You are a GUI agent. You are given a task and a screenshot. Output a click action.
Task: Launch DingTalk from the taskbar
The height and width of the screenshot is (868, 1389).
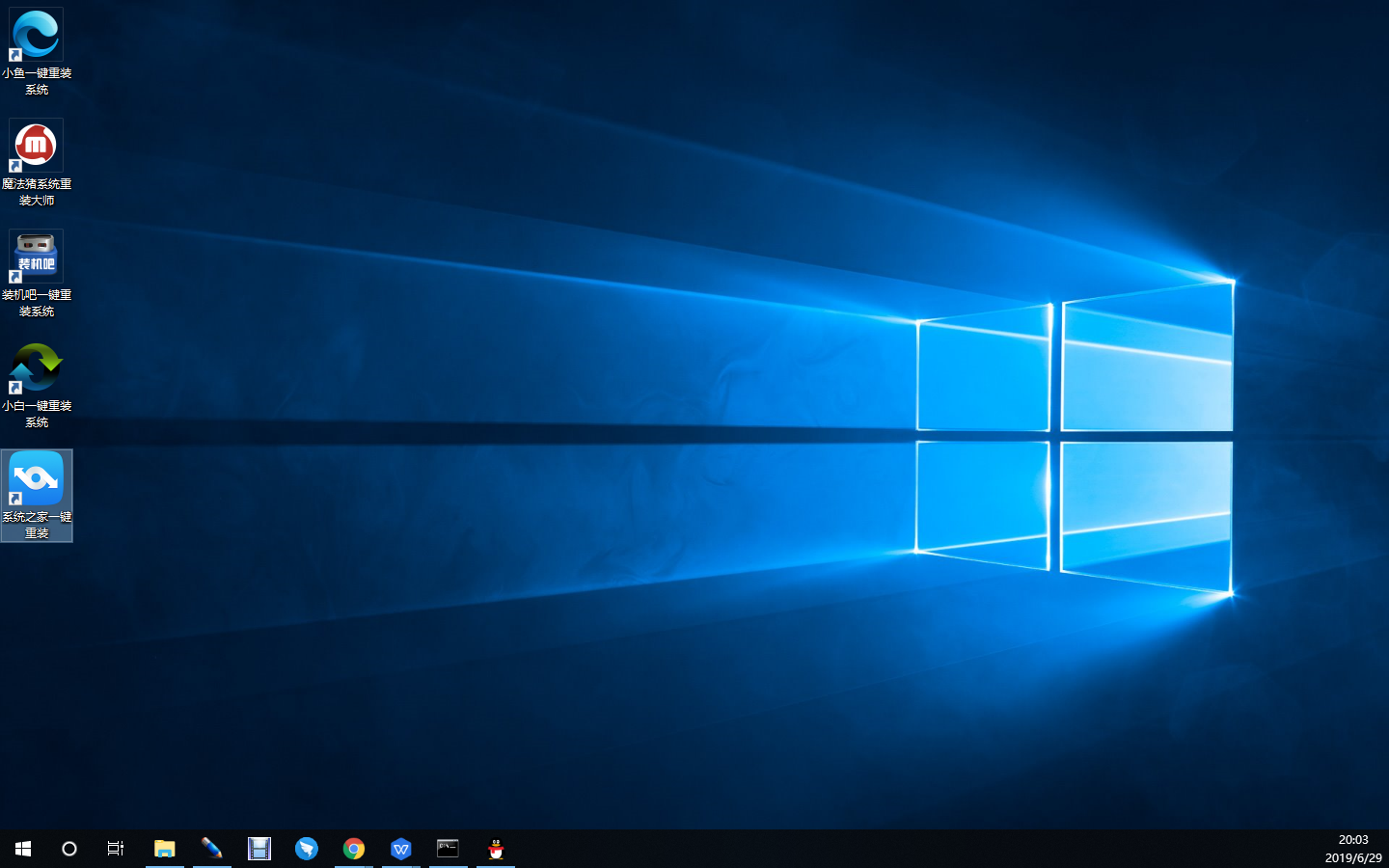307,849
